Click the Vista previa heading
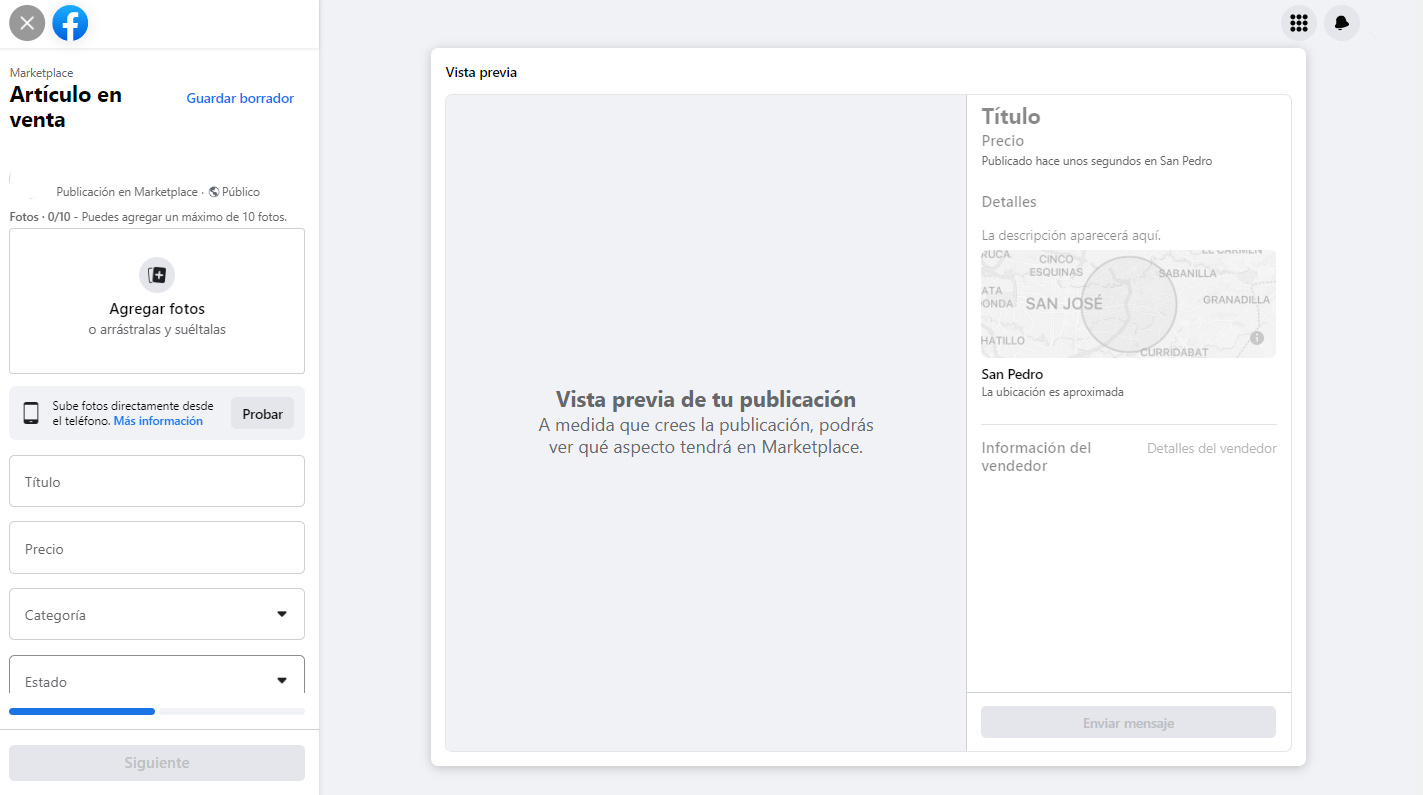The image size is (1423, 795). pos(481,72)
